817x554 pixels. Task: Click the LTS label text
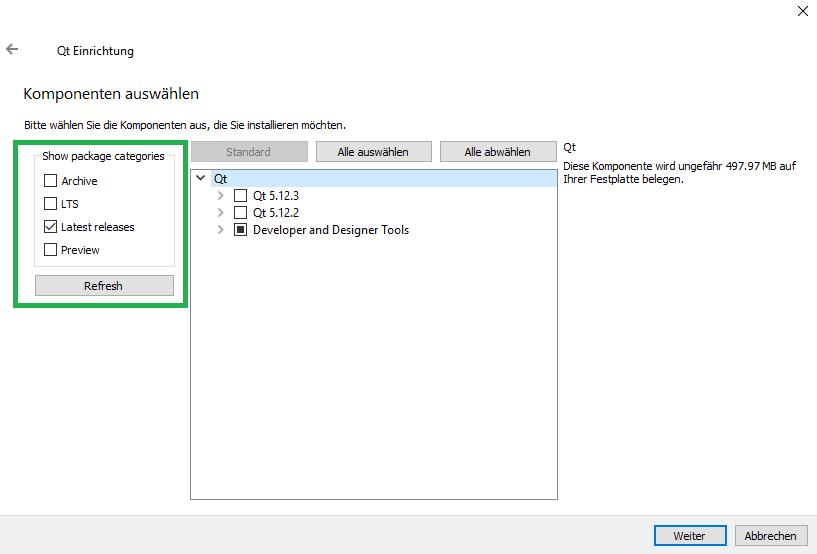tap(70, 204)
